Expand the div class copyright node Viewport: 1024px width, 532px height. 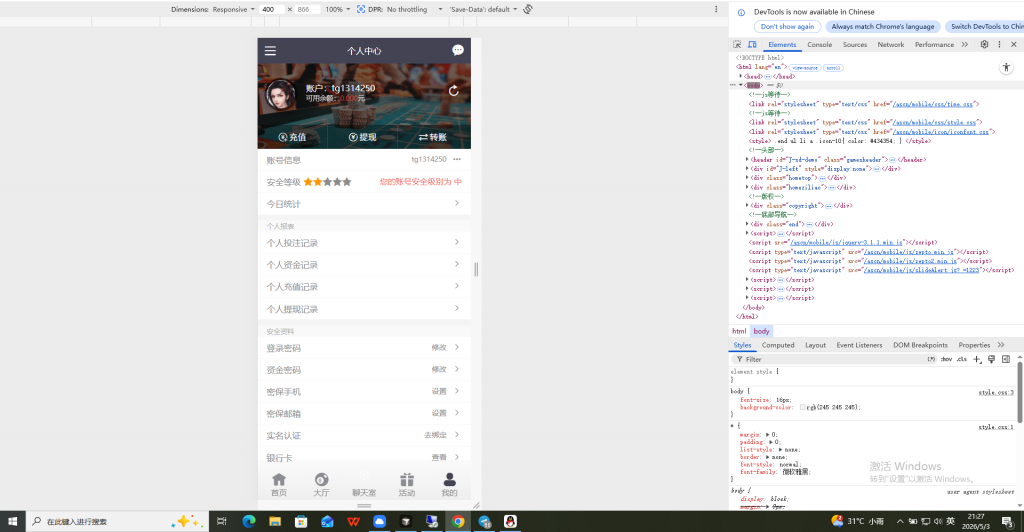(x=747, y=205)
